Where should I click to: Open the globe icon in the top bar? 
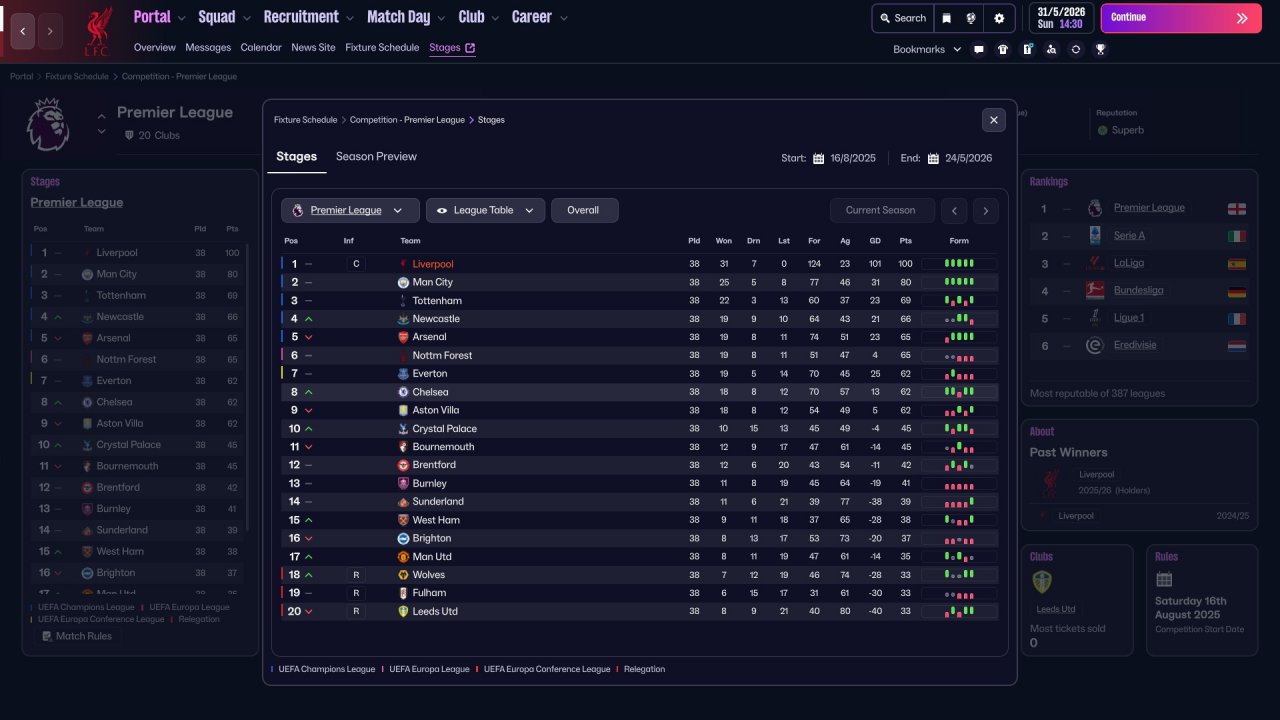pyautogui.click(x=971, y=18)
